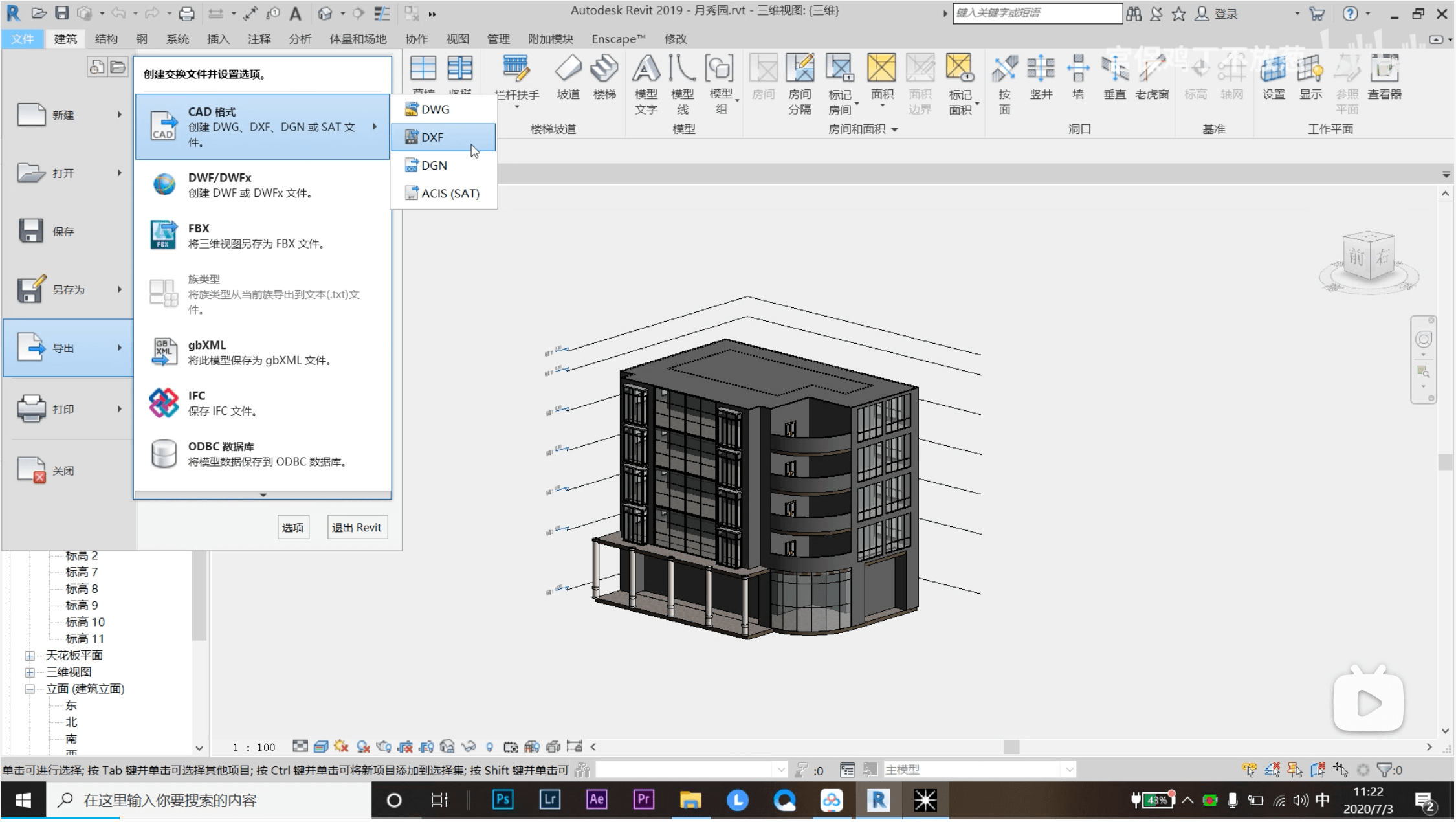Toggle open documents list icon
This screenshot has width=1456, height=822.
coord(118,67)
